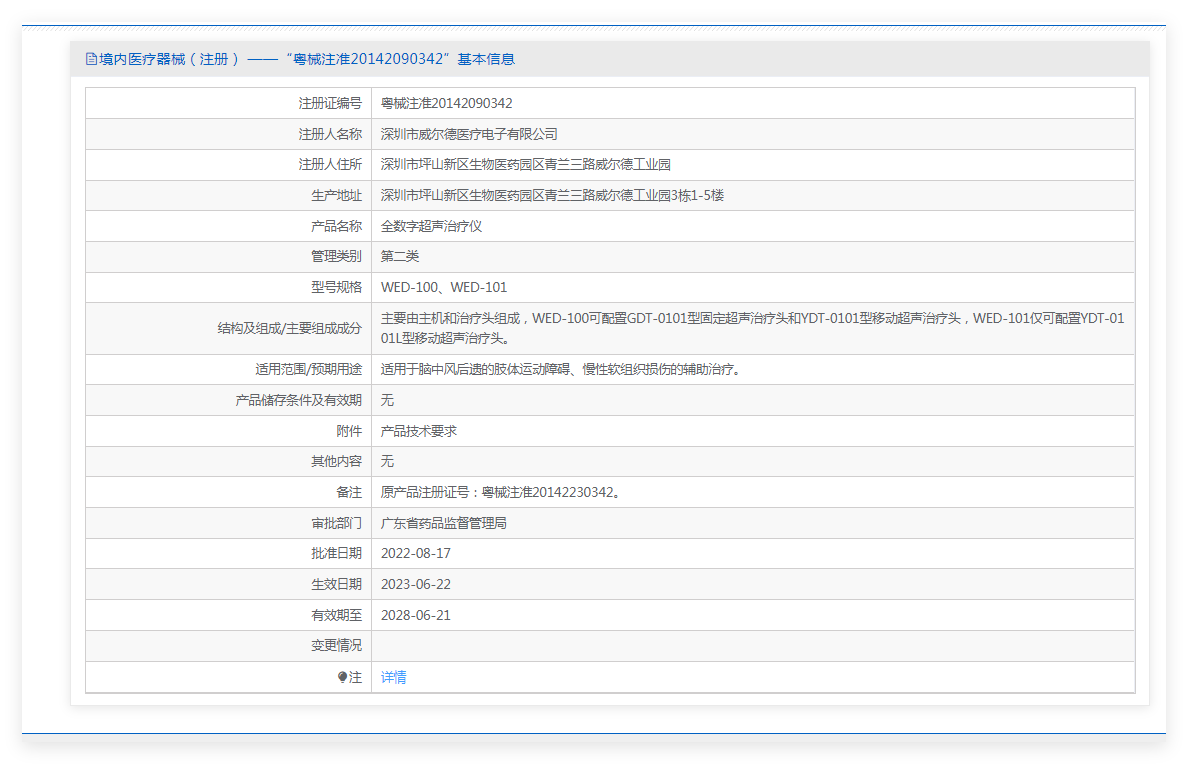The height and width of the screenshot is (764, 1188).
Task: Select model text WED-100、WED-101
Action: point(443,287)
